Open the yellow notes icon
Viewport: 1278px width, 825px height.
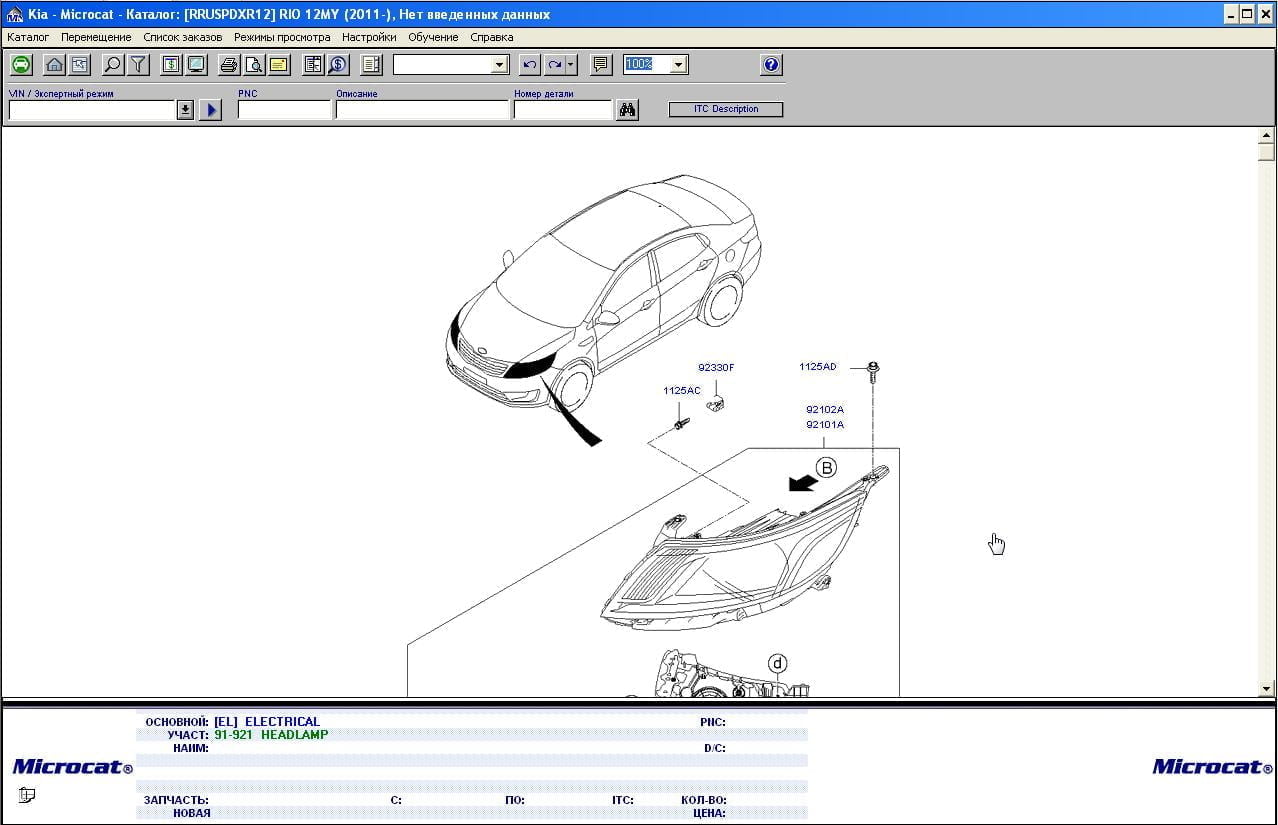(x=278, y=65)
